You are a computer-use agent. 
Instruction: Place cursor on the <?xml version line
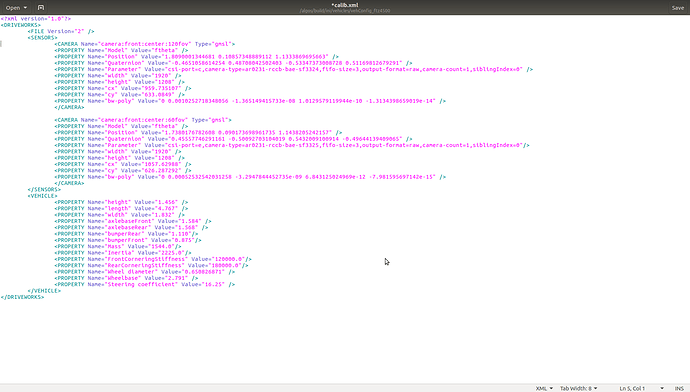[36, 19]
